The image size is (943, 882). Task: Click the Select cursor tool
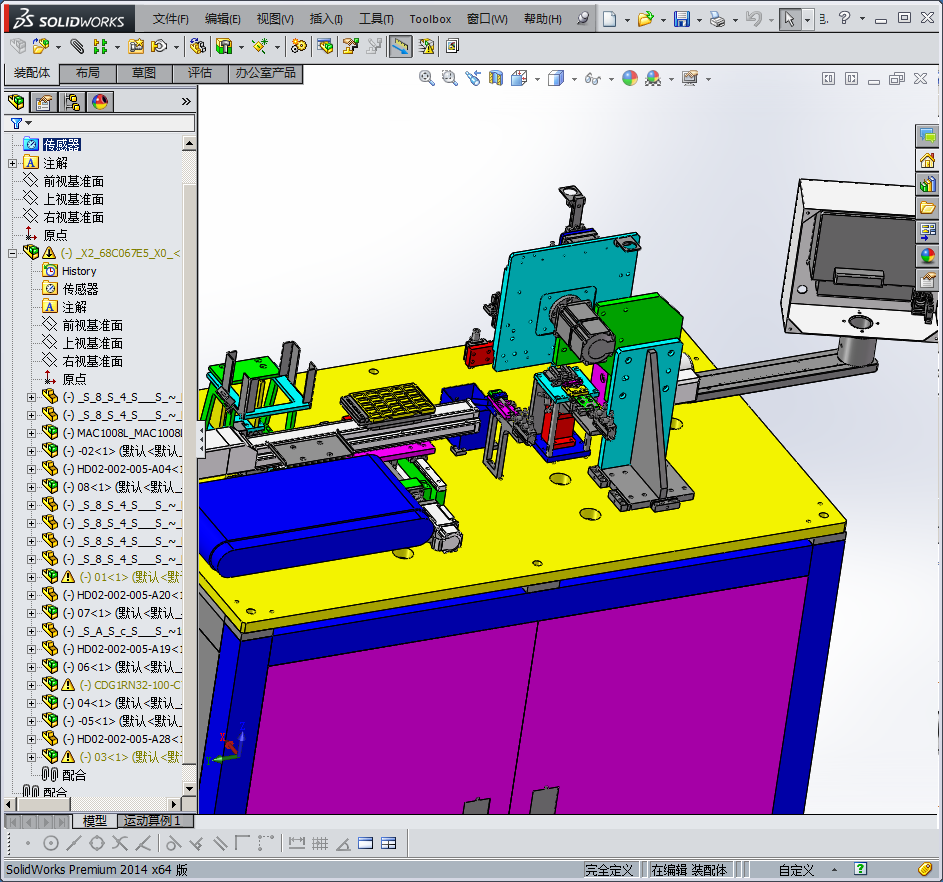pos(789,19)
